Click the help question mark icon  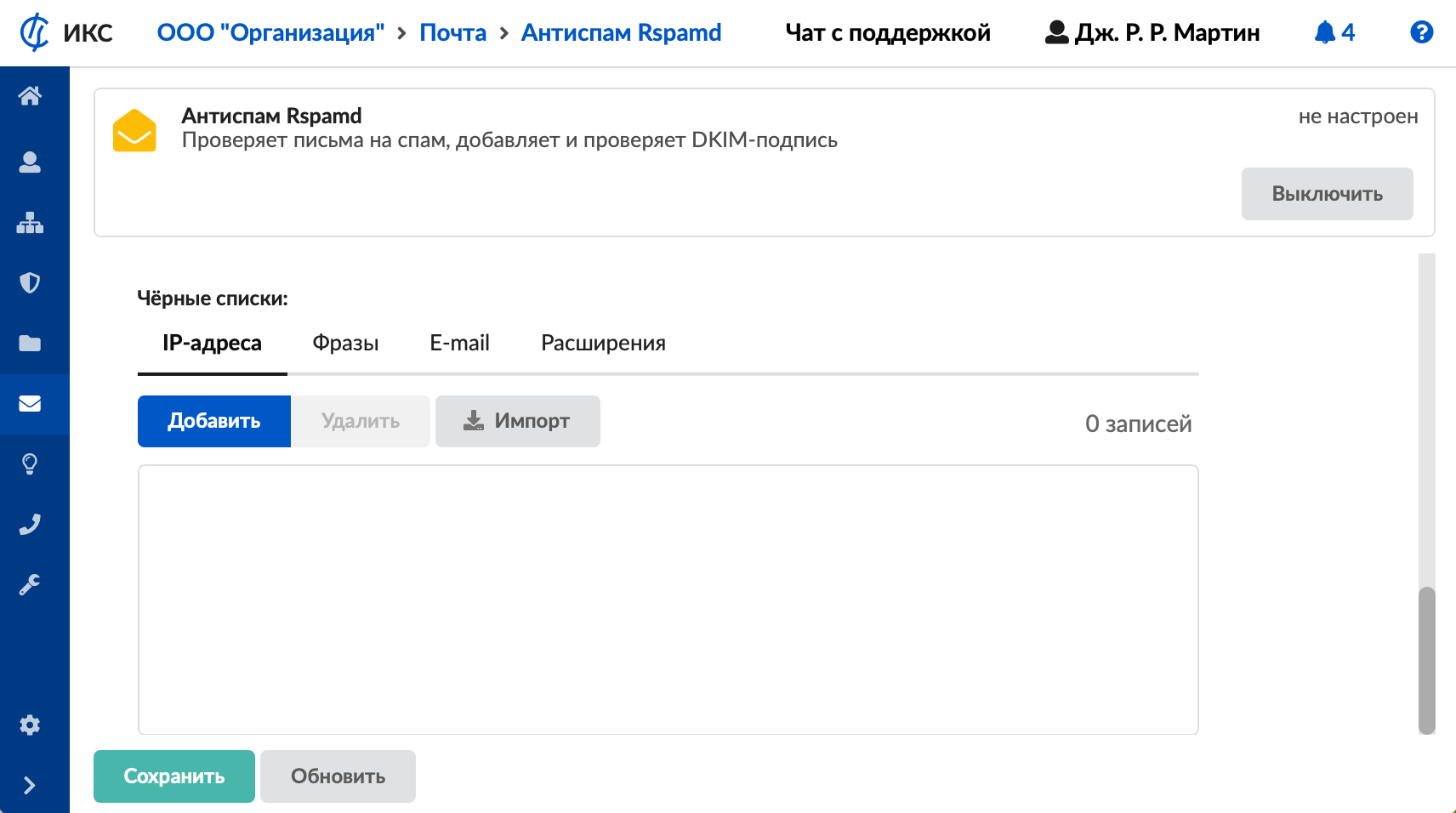[1421, 32]
